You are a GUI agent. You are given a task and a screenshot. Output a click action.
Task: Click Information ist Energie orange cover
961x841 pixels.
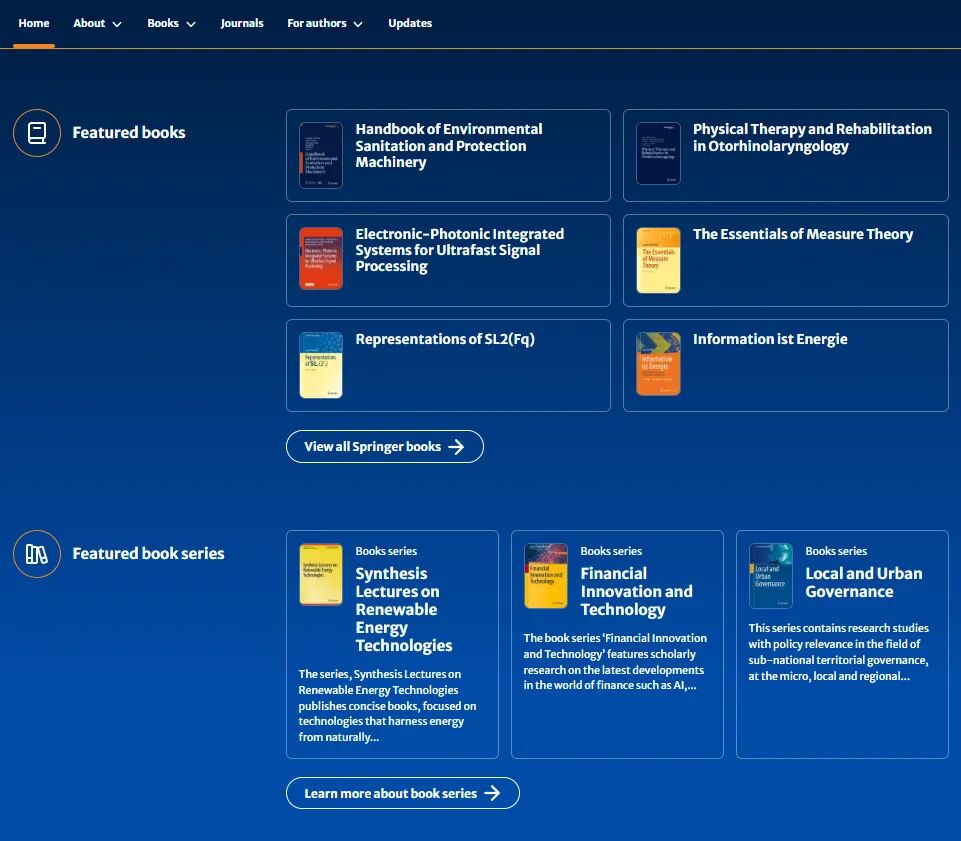[658, 364]
